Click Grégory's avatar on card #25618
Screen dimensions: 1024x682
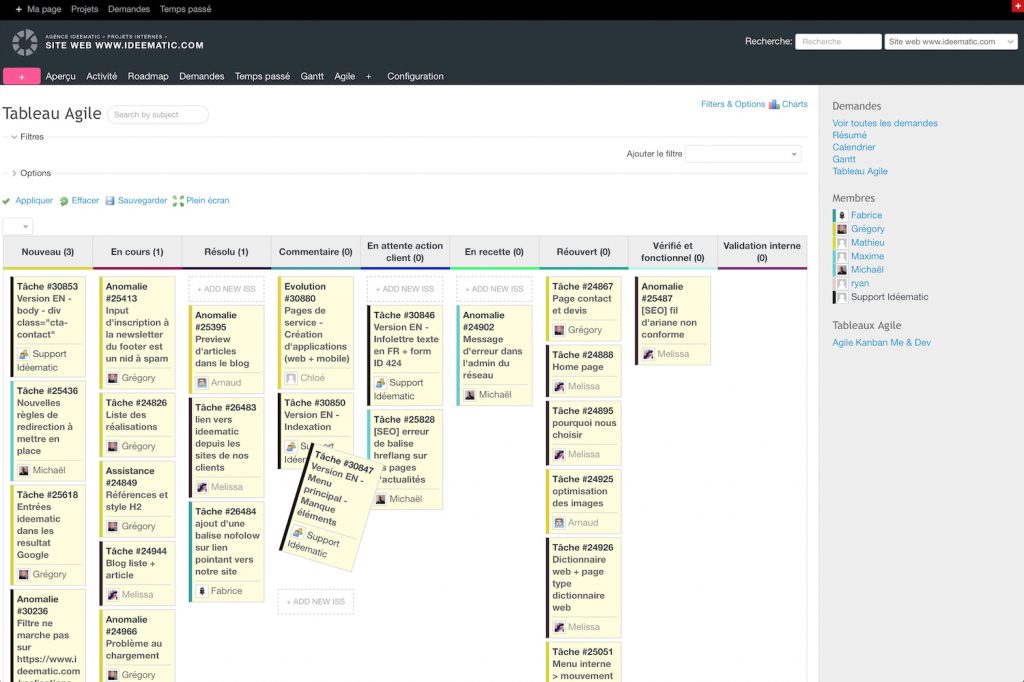[24, 575]
